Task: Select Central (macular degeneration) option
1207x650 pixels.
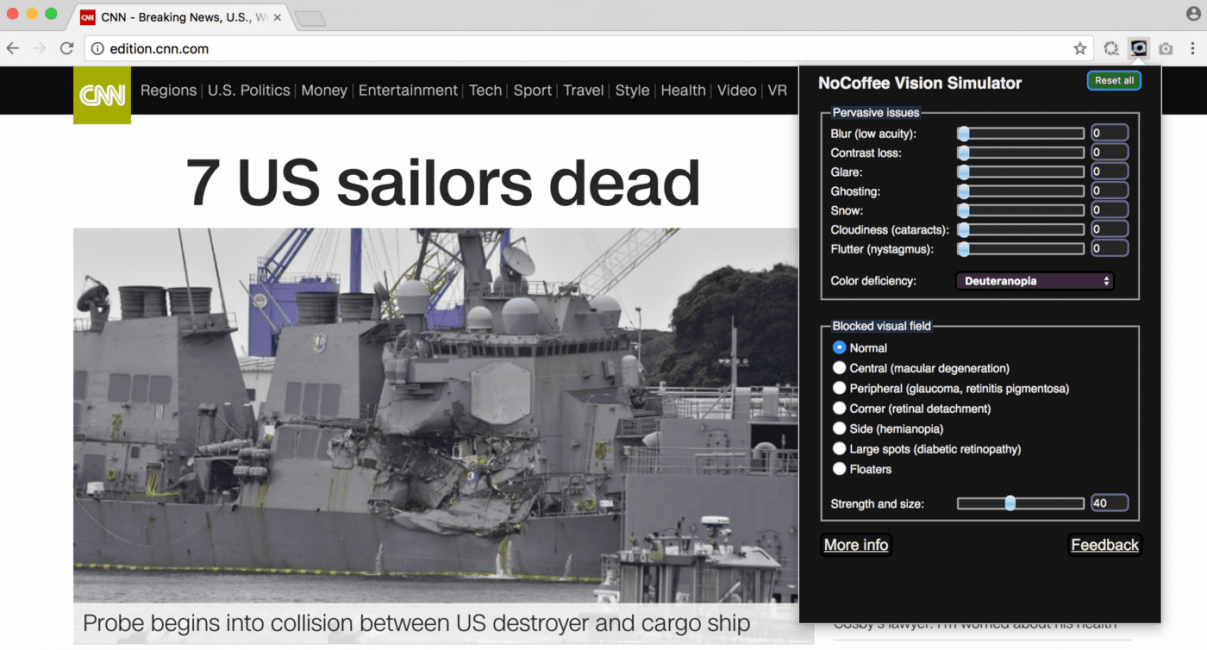Action: coord(839,368)
